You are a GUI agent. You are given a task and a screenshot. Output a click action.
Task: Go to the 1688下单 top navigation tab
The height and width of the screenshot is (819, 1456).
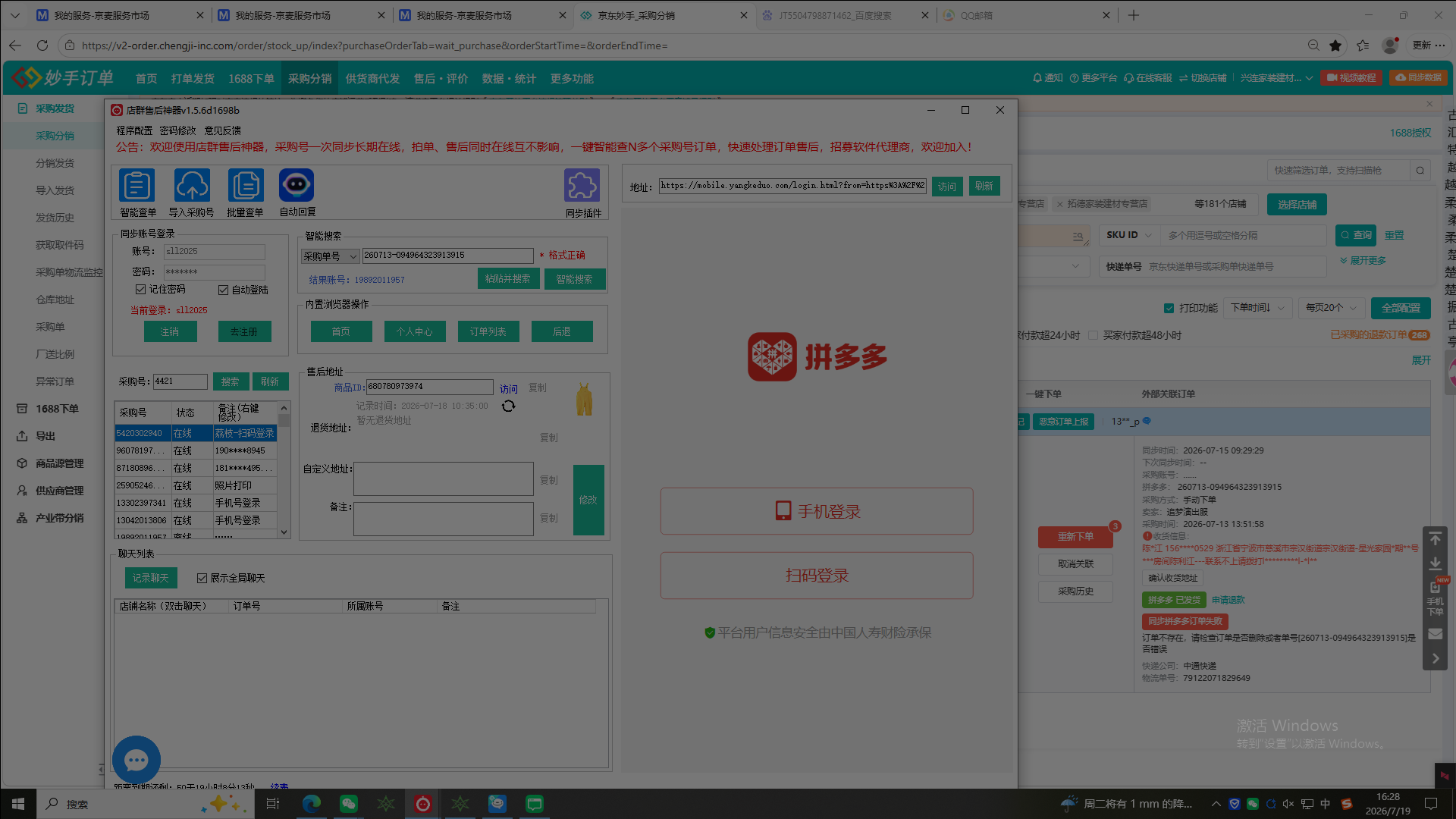coord(251,78)
